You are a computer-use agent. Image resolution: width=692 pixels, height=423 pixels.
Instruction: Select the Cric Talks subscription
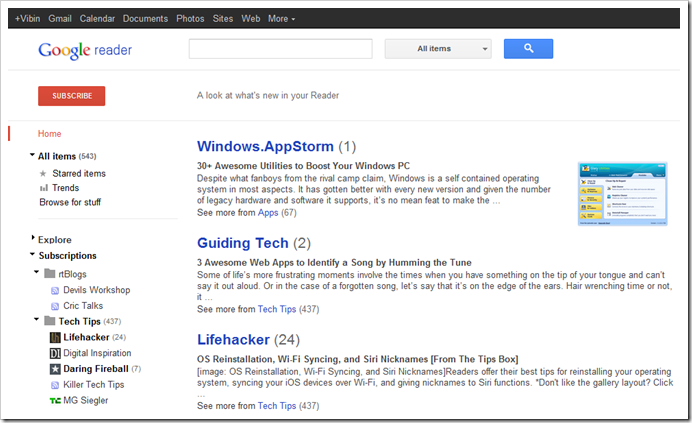(x=83, y=306)
